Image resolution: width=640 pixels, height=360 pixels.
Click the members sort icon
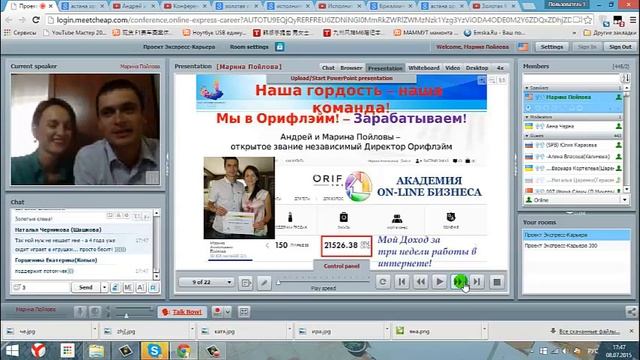point(625,78)
